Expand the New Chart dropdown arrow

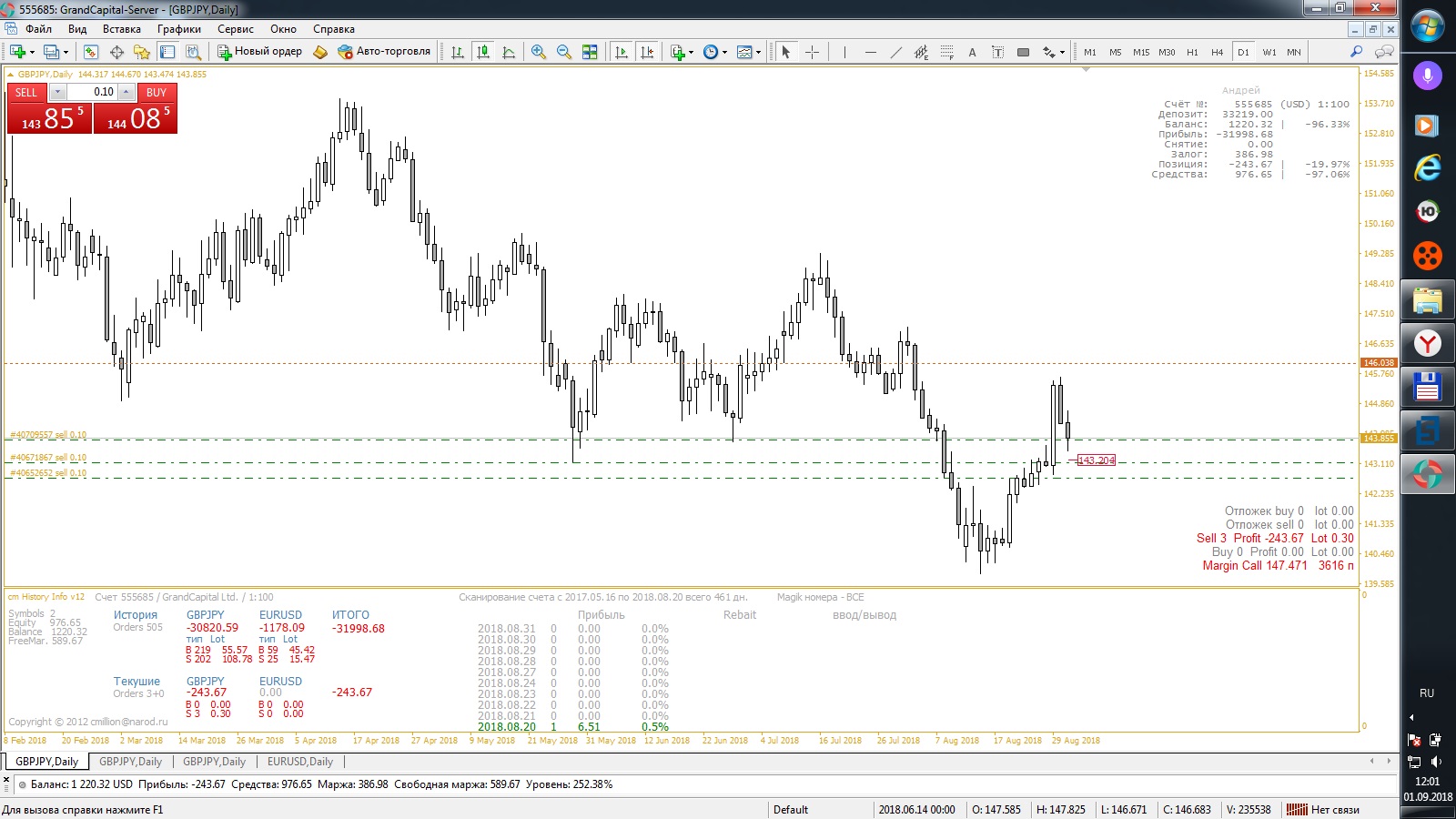(32, 52)
